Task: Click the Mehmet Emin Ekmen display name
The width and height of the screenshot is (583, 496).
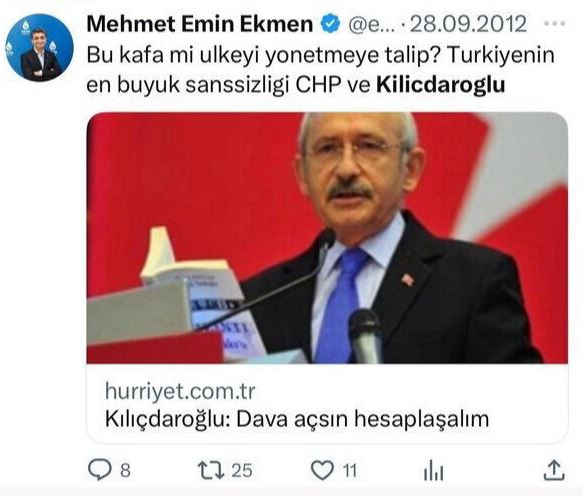Action: 200,24
